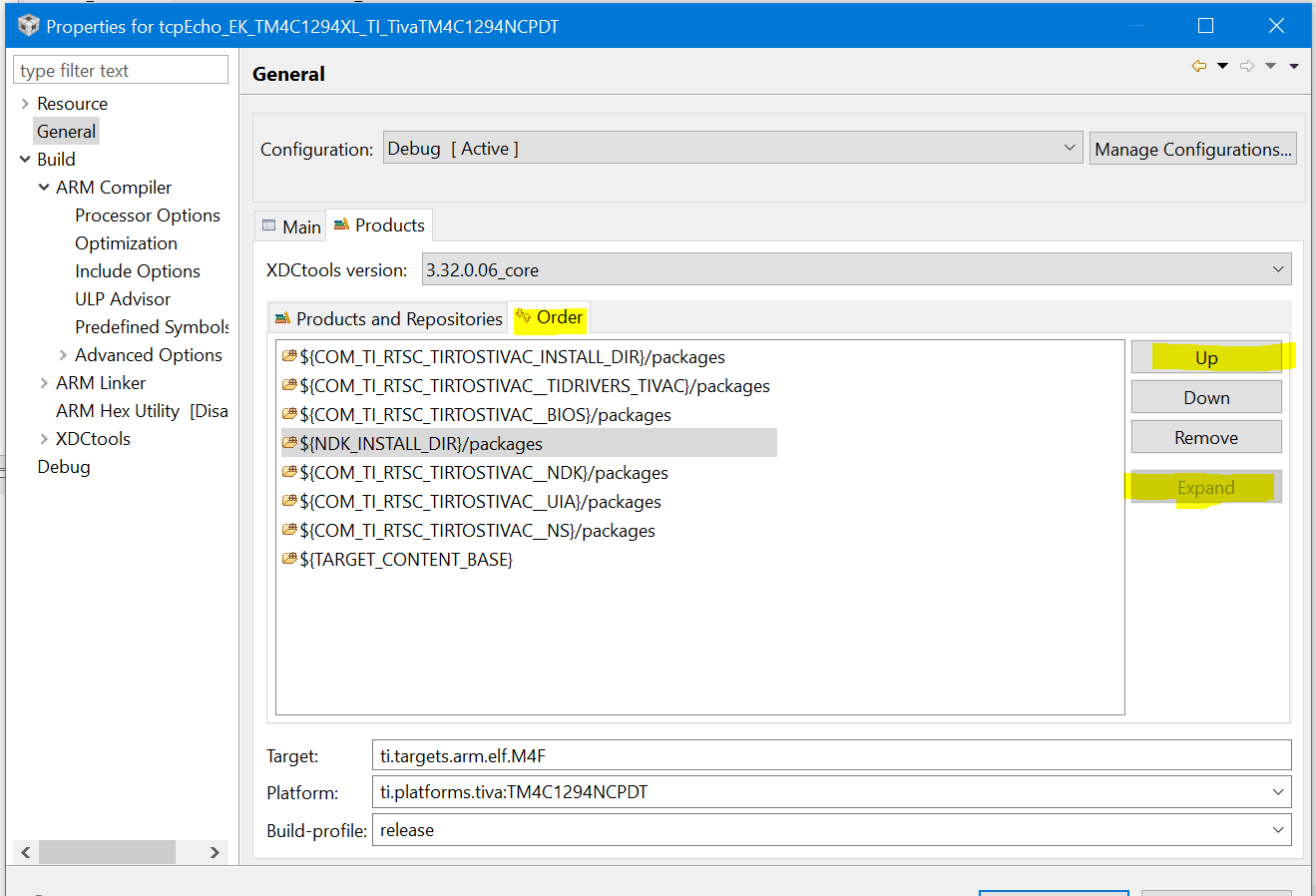Click the folder icon for NDK_INSTALL_DIR packages
This screenshot has height=896, width=1316.
pos(289,443)
